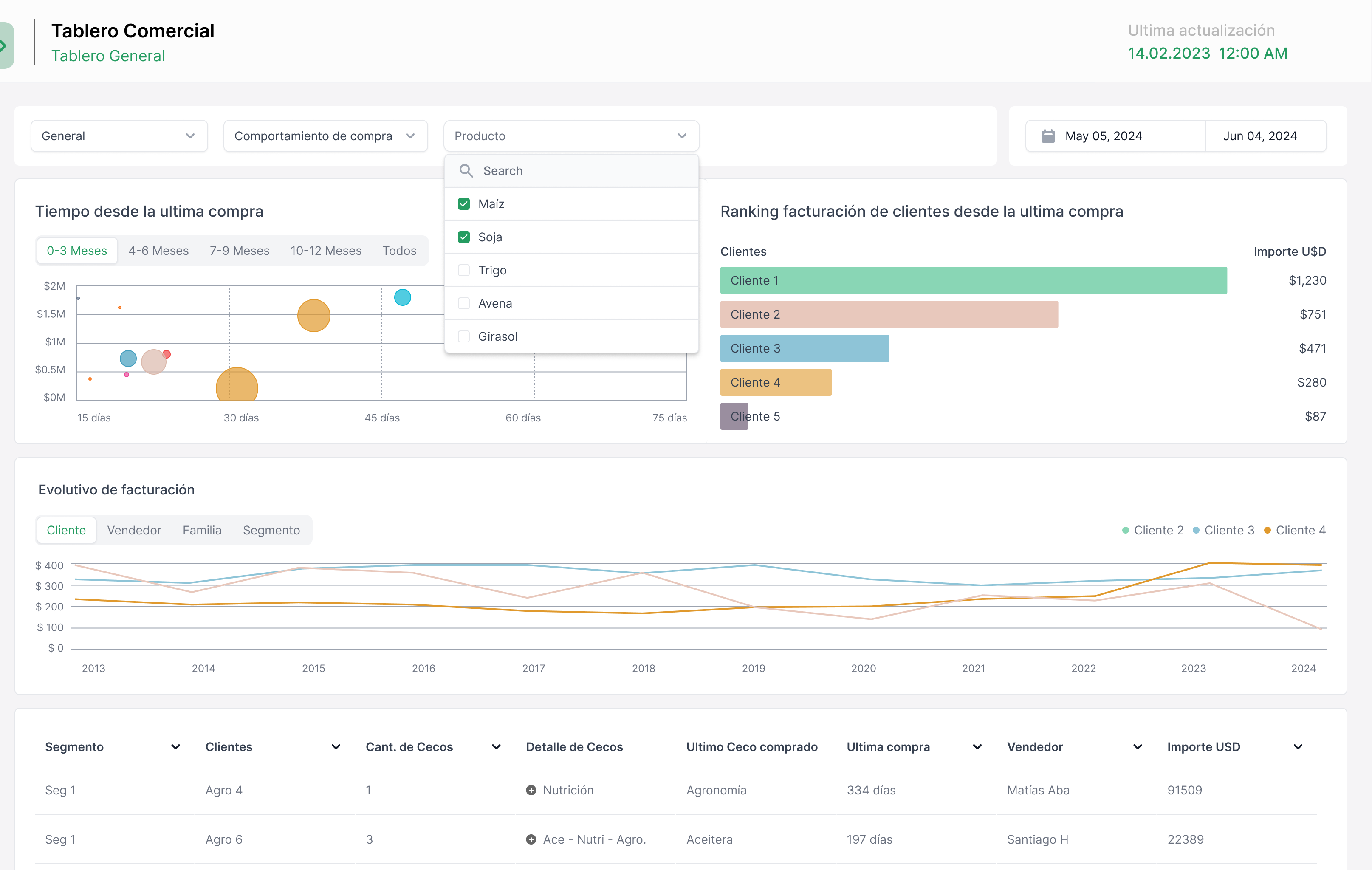This screenshot has width=1372, height=870.
Task: Sort by Vendedor column chevron
Action: (1137, 747)
